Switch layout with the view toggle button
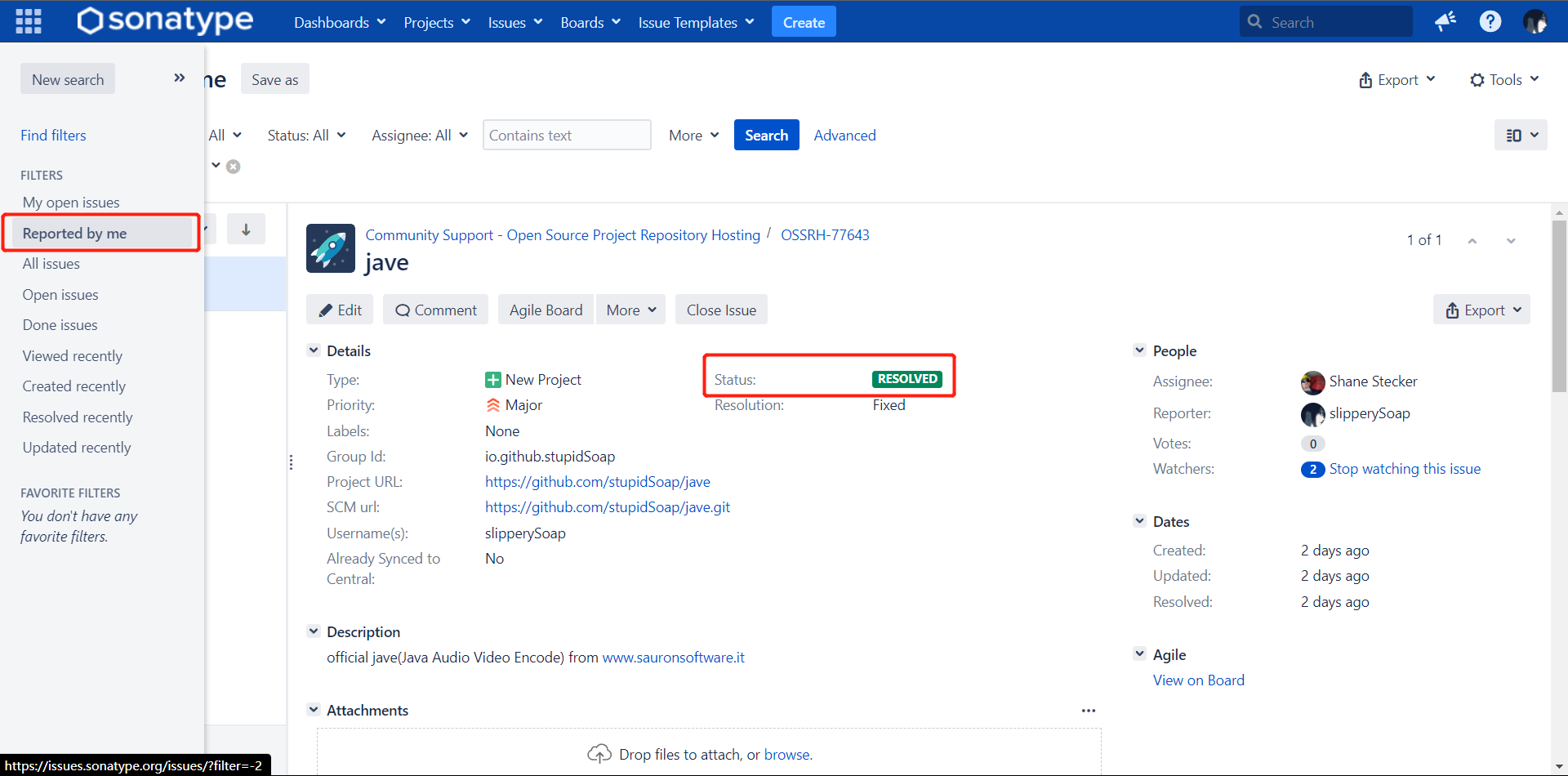 click(x=1521, y=136)
